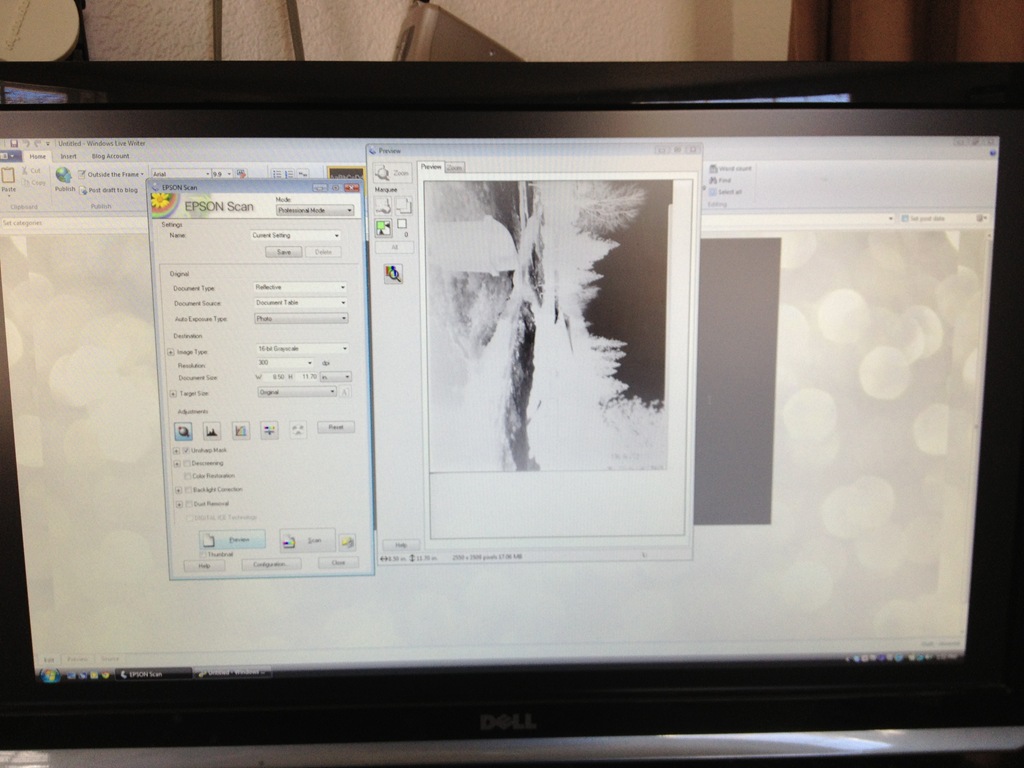This screenshot has width=1024, height=768.
Task: Select the Preview tab in Preview window
Action: pyautogui.click(x=431, y=167)
